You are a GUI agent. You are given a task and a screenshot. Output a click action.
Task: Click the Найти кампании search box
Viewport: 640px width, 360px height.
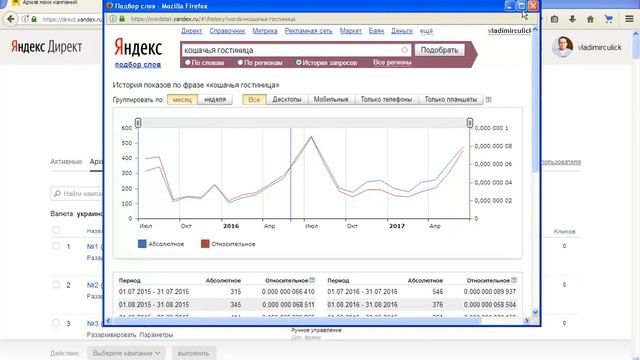pos(77,193)
